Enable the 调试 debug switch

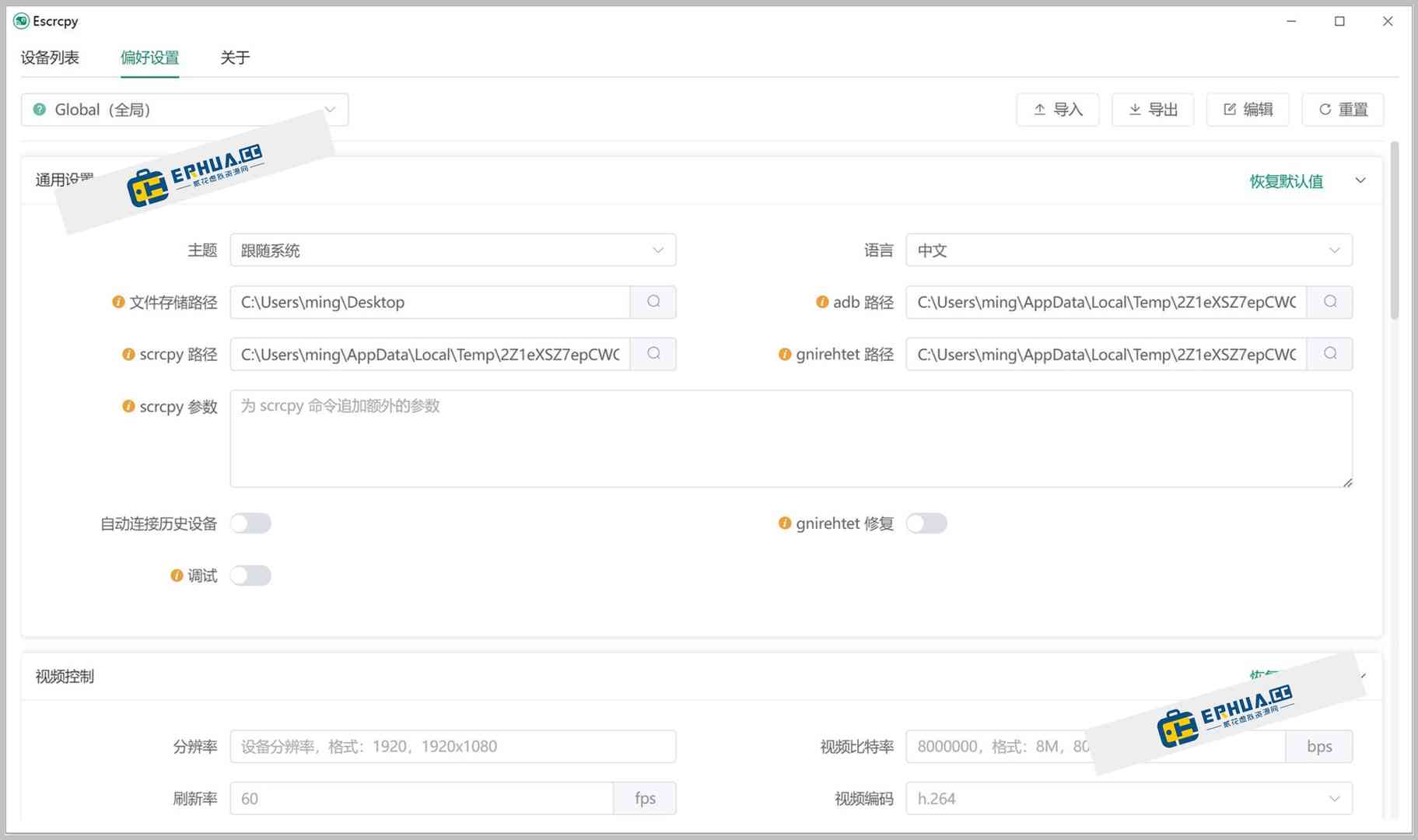tap(250, 576)
